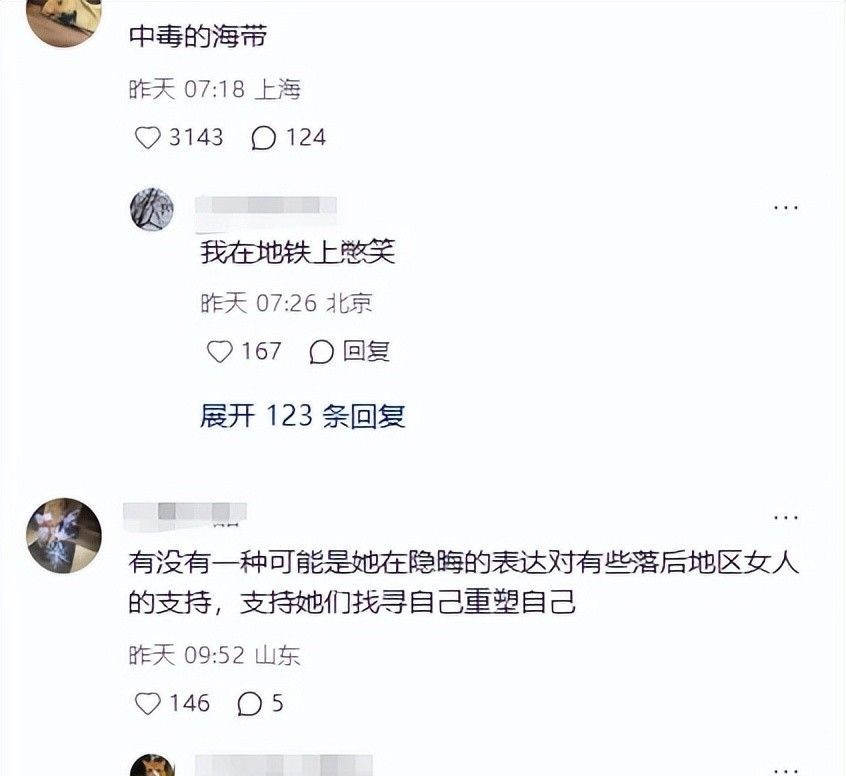This screenshot has width=846, height=776.
Task: Open the Shandong commenter's avatar
Action: [x=64, y=535]
